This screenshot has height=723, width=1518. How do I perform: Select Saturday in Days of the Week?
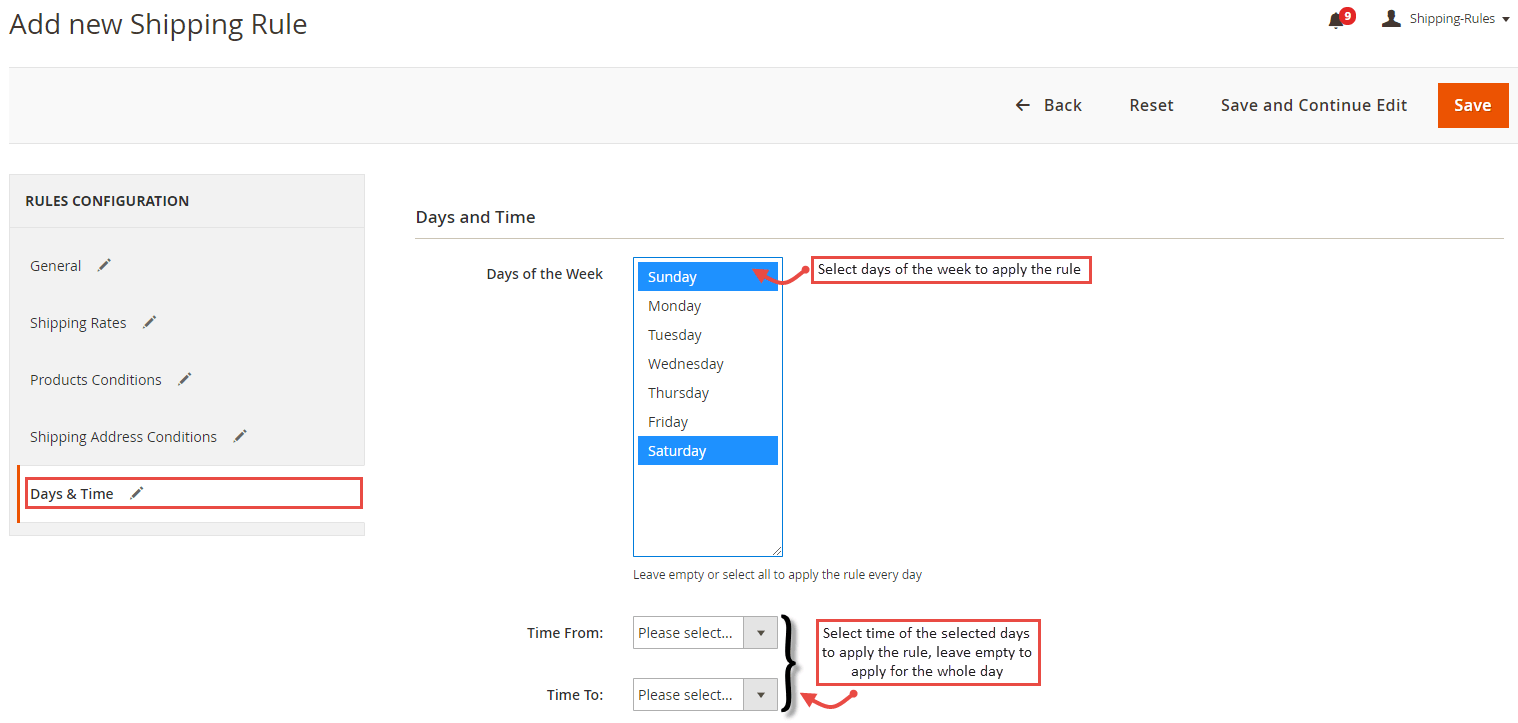coord(707,451)
